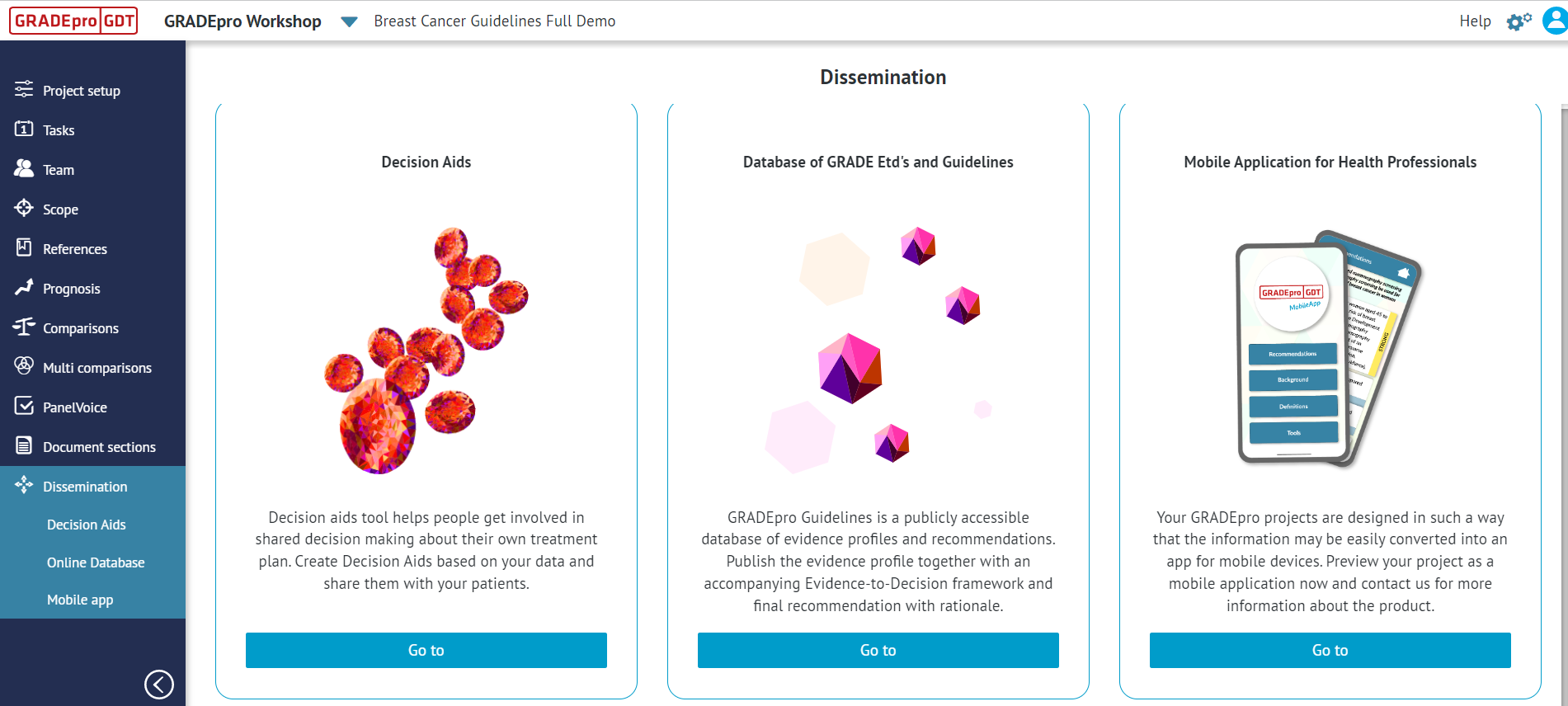Click the user account icon

coord(1552,21)
